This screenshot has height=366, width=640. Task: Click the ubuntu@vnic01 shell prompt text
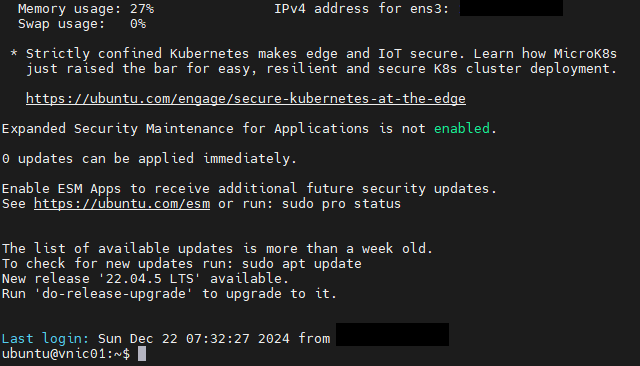point(66,353)
